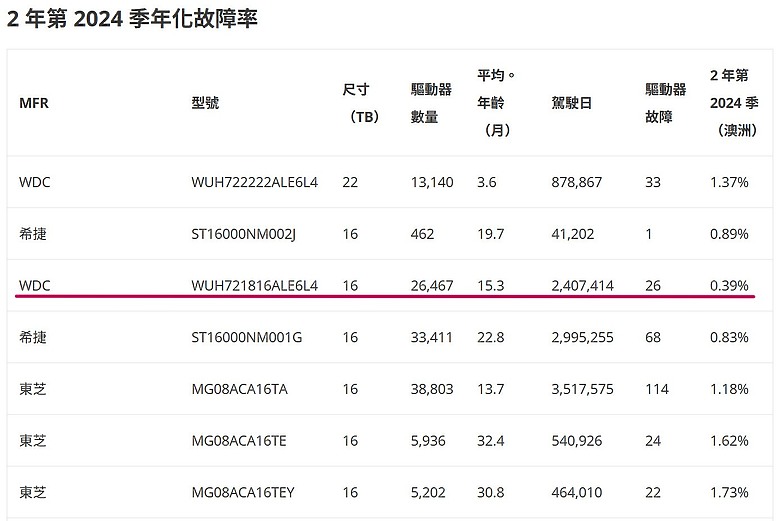Click the 驅動器數量 column header
Image resolution: width=780 pixels, height=521 pixels.
coord(431,103)
